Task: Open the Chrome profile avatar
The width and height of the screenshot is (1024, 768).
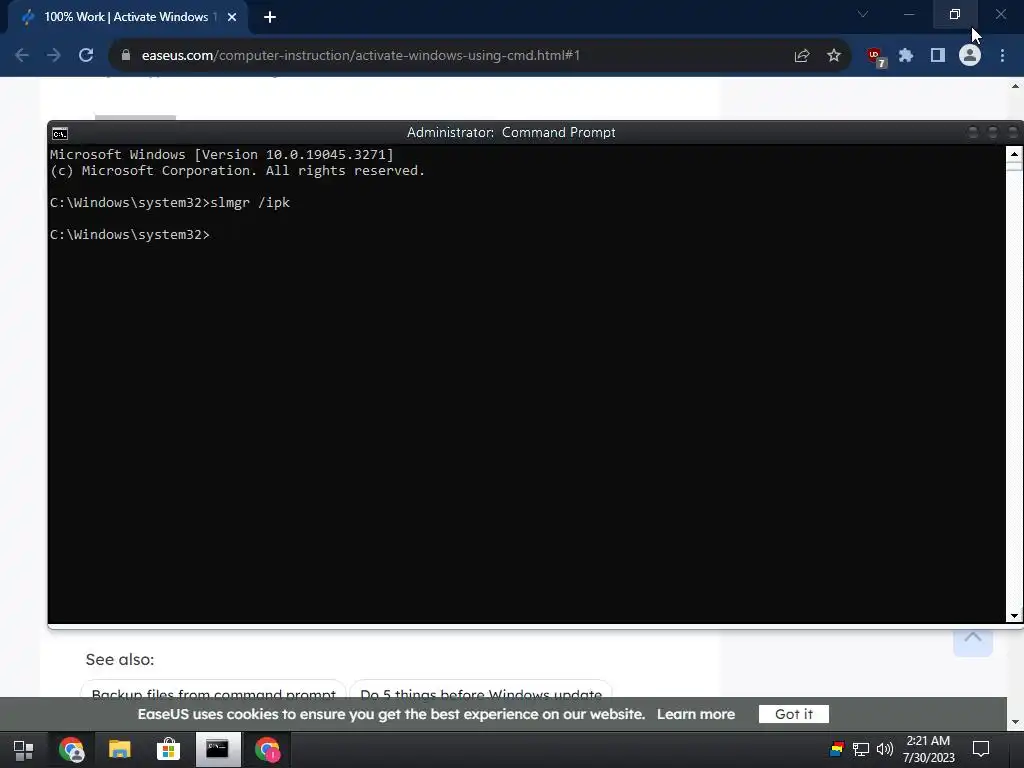Action: tap(970, 56)
